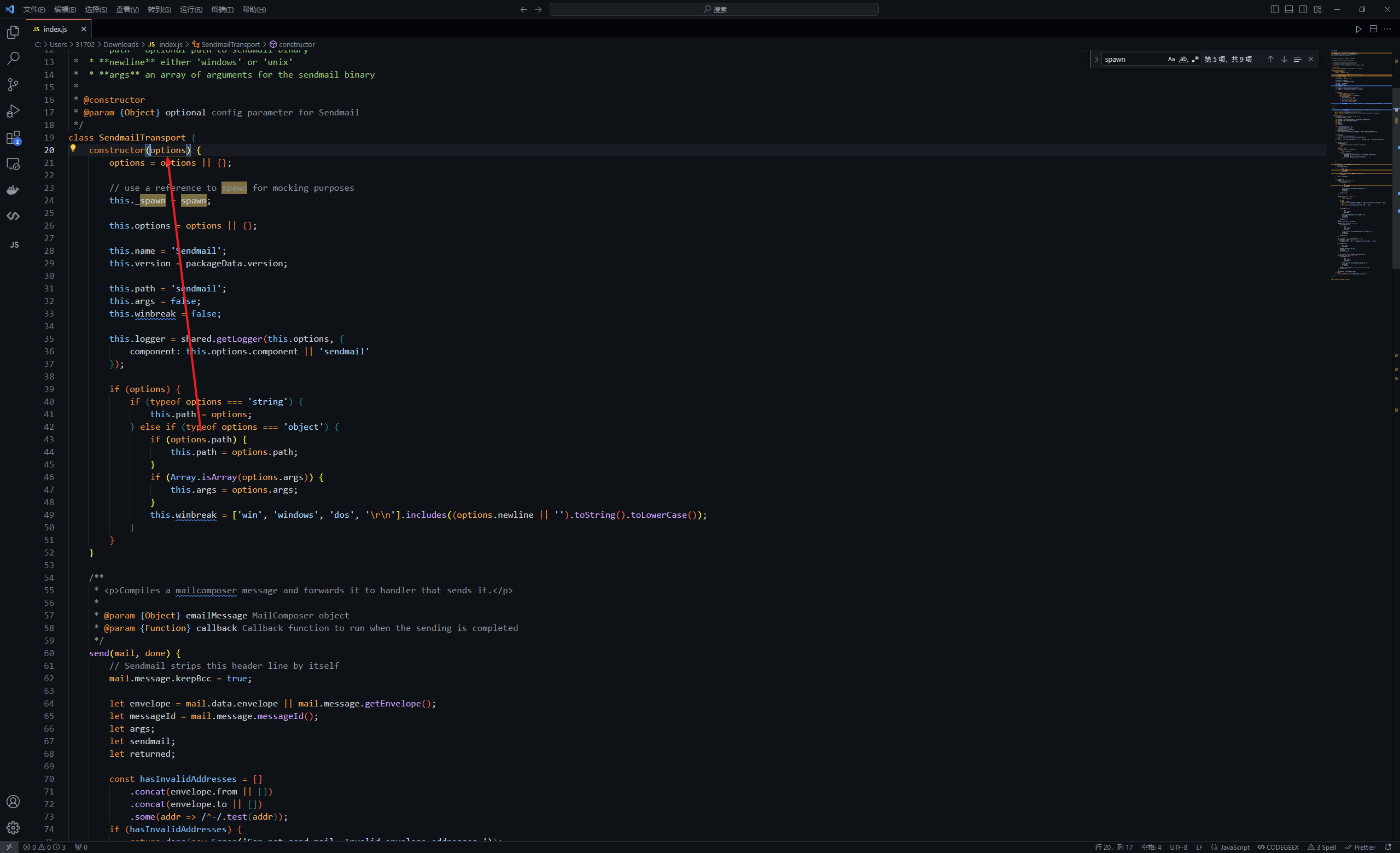
Task: Change file encoding UTF-8
Action: [1179, 847]
